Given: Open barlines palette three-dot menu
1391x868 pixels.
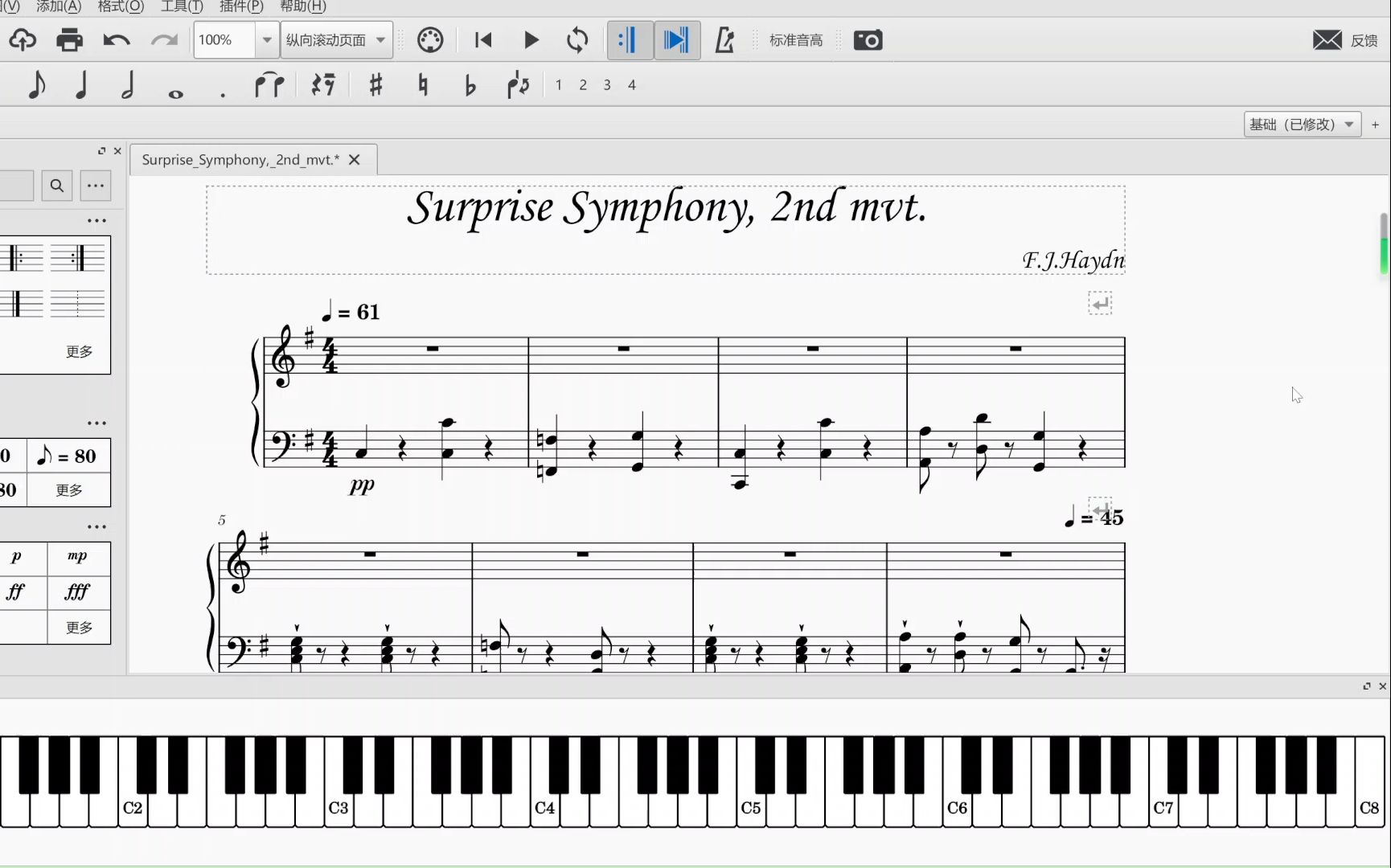Looking at the screenshot, I should coord(96,220).
